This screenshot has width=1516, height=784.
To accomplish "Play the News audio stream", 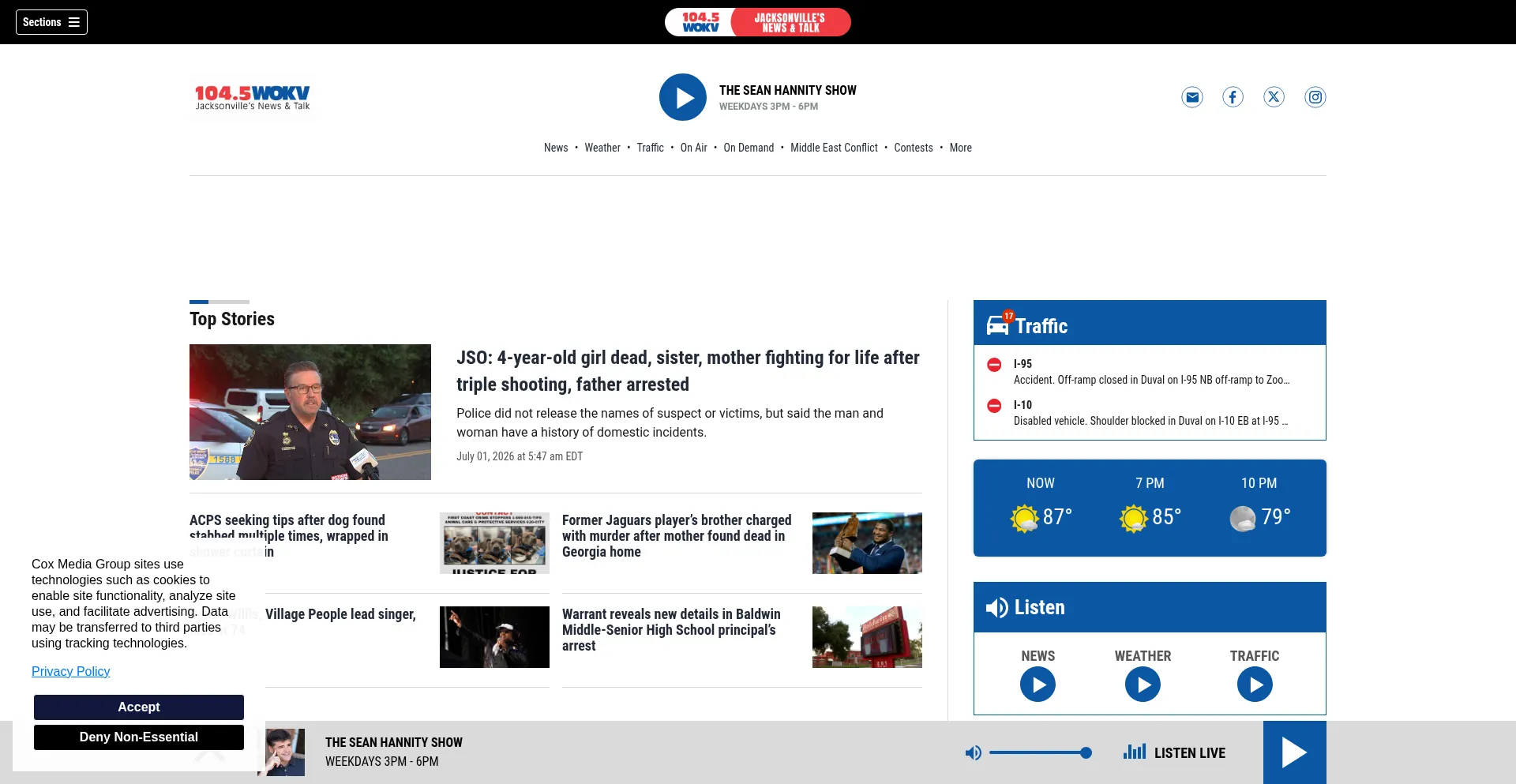I will point(1038,685).
